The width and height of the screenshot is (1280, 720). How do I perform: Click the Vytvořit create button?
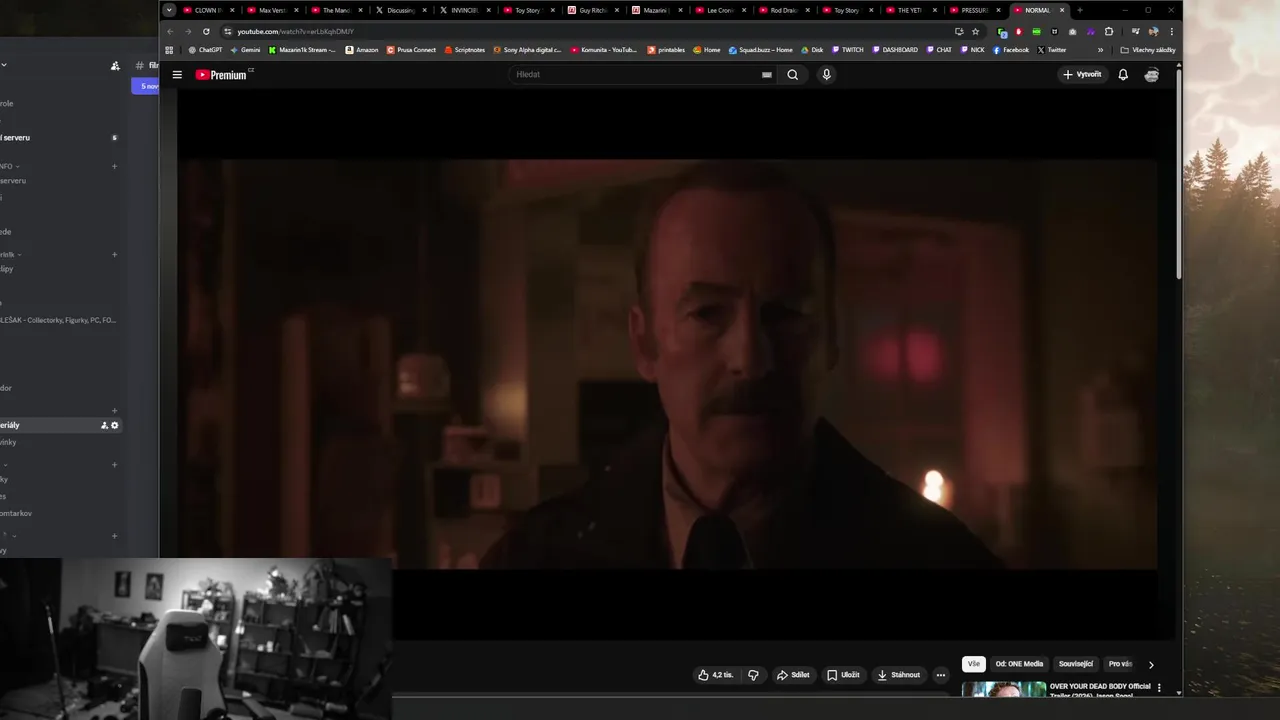1082,75
